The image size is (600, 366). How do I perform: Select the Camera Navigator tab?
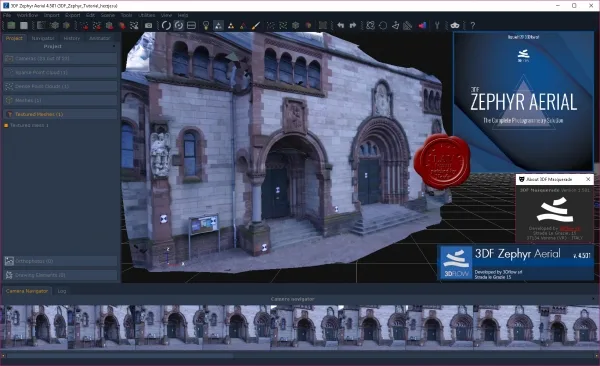coord(27,291)
